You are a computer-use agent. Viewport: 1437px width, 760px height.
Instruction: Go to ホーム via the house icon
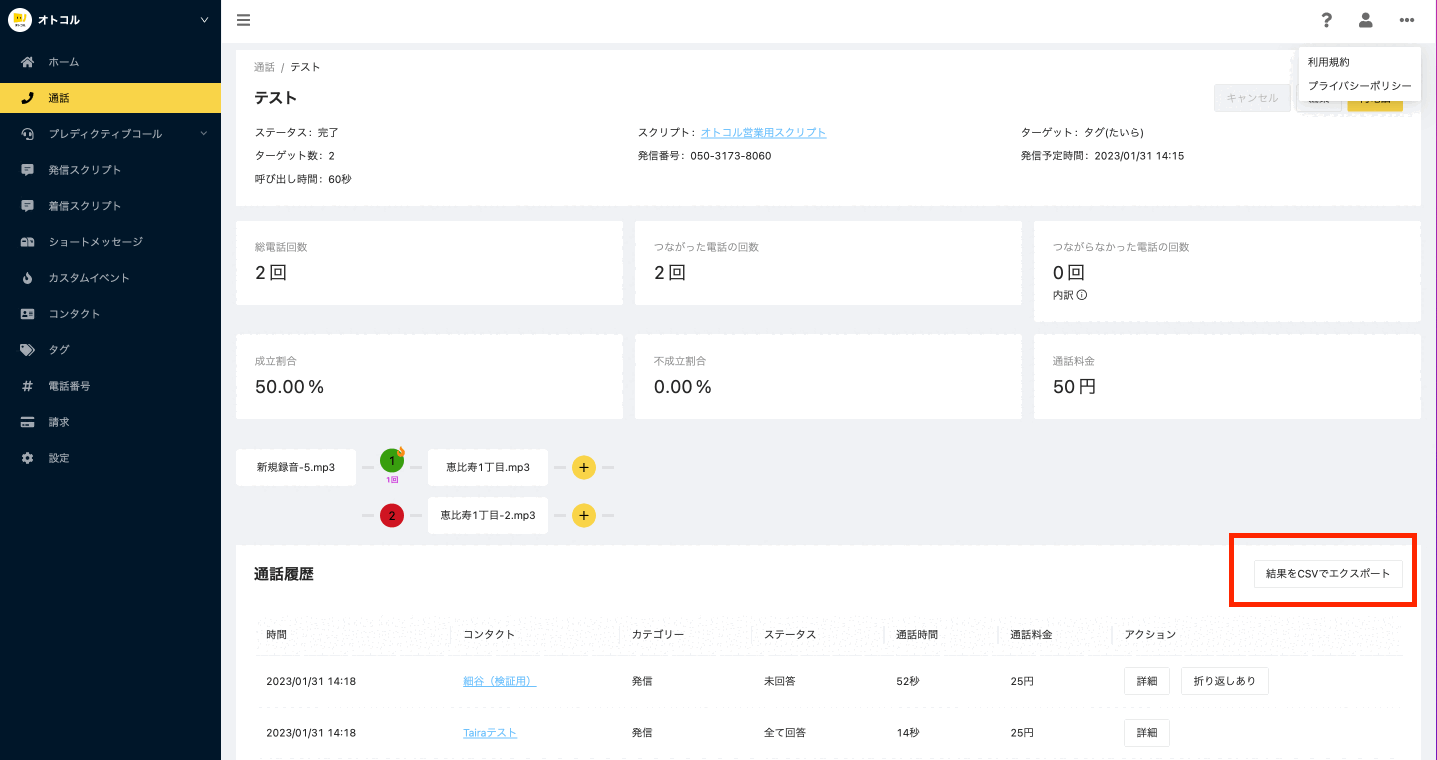(x=28, y=62)
